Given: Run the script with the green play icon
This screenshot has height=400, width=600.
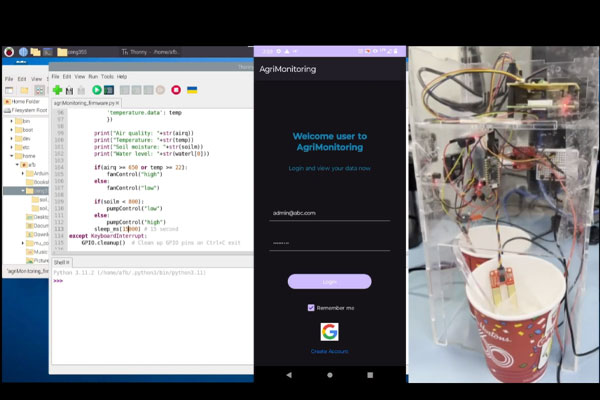Looking at the screenshot, I should click(97, 90).
